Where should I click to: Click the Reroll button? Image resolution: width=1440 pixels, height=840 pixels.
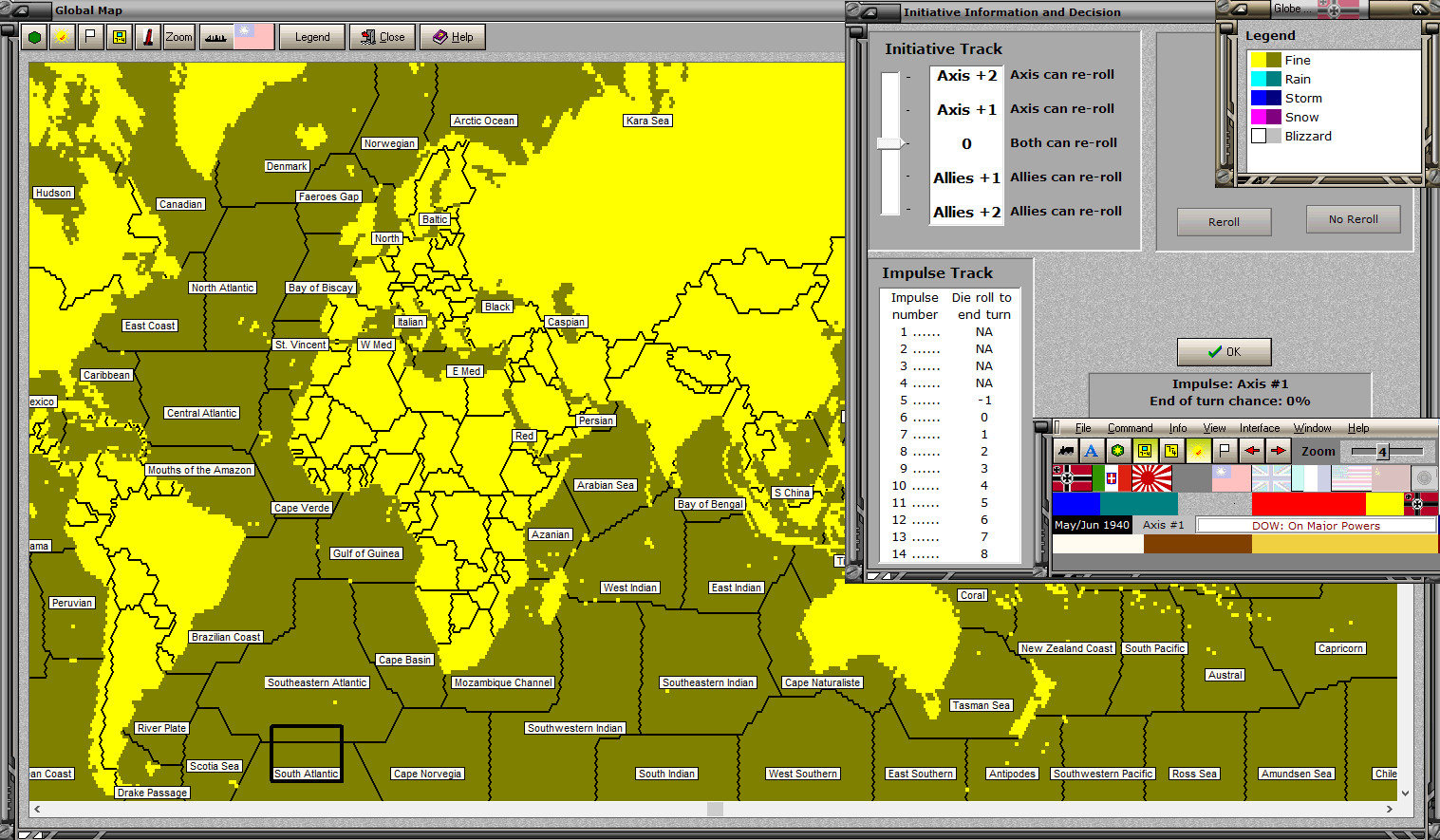[x=1224, y=222]
